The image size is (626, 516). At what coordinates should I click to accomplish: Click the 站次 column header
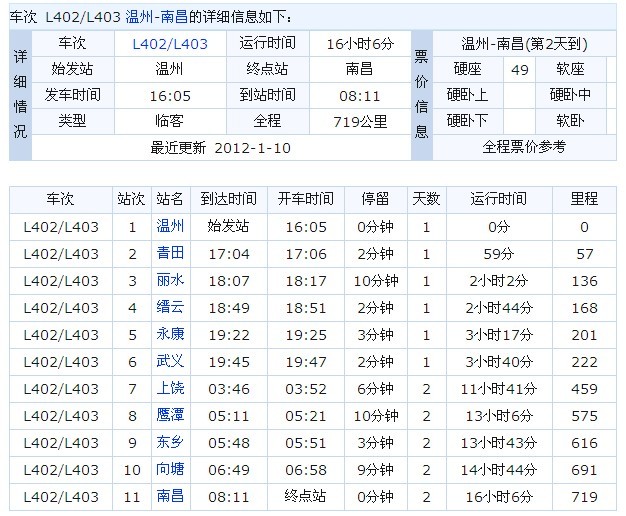click(x=131, y=199)
